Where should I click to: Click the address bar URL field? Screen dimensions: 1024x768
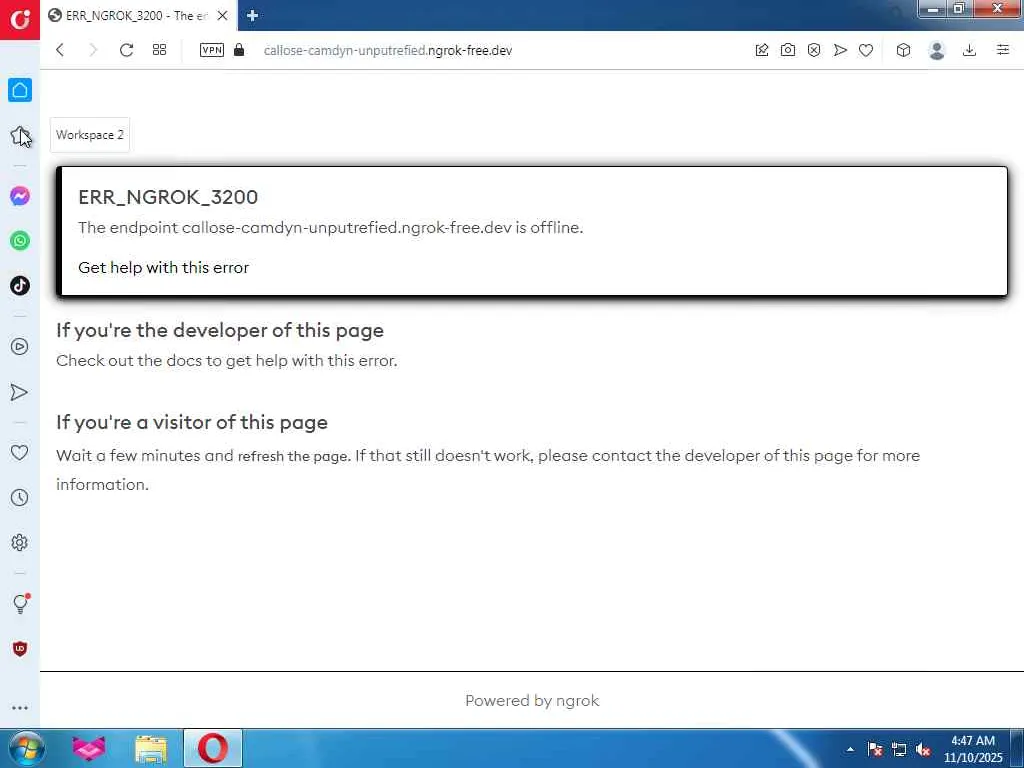point(388,50)
